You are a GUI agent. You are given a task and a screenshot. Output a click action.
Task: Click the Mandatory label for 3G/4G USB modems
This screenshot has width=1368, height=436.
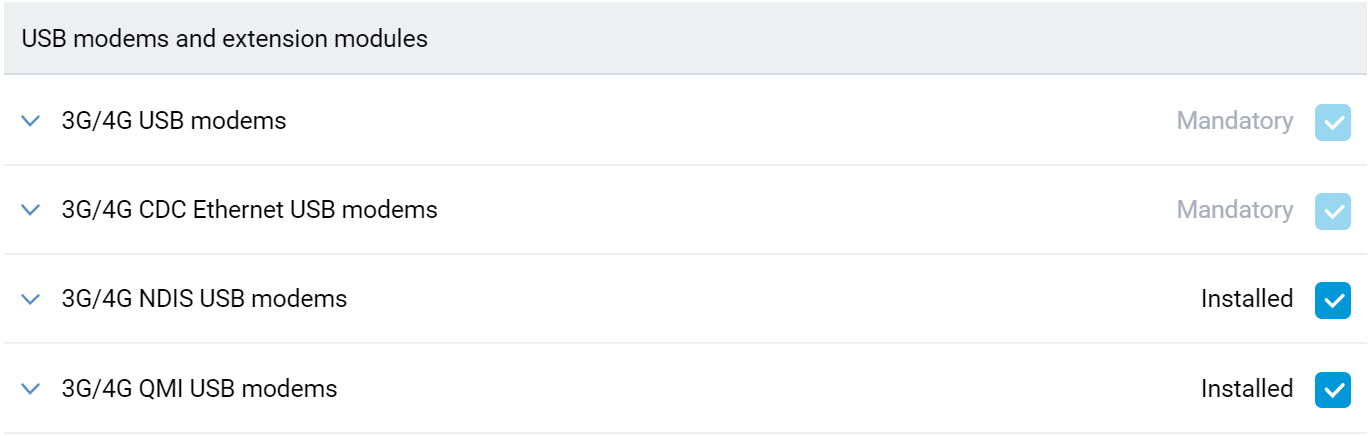[x=1234, y=121]
